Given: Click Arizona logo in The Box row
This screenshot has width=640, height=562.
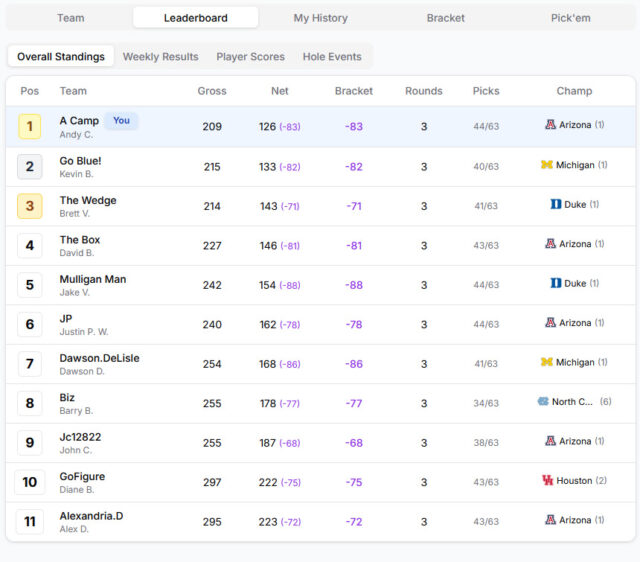Looking at the screenshot, I should (550, 244).
